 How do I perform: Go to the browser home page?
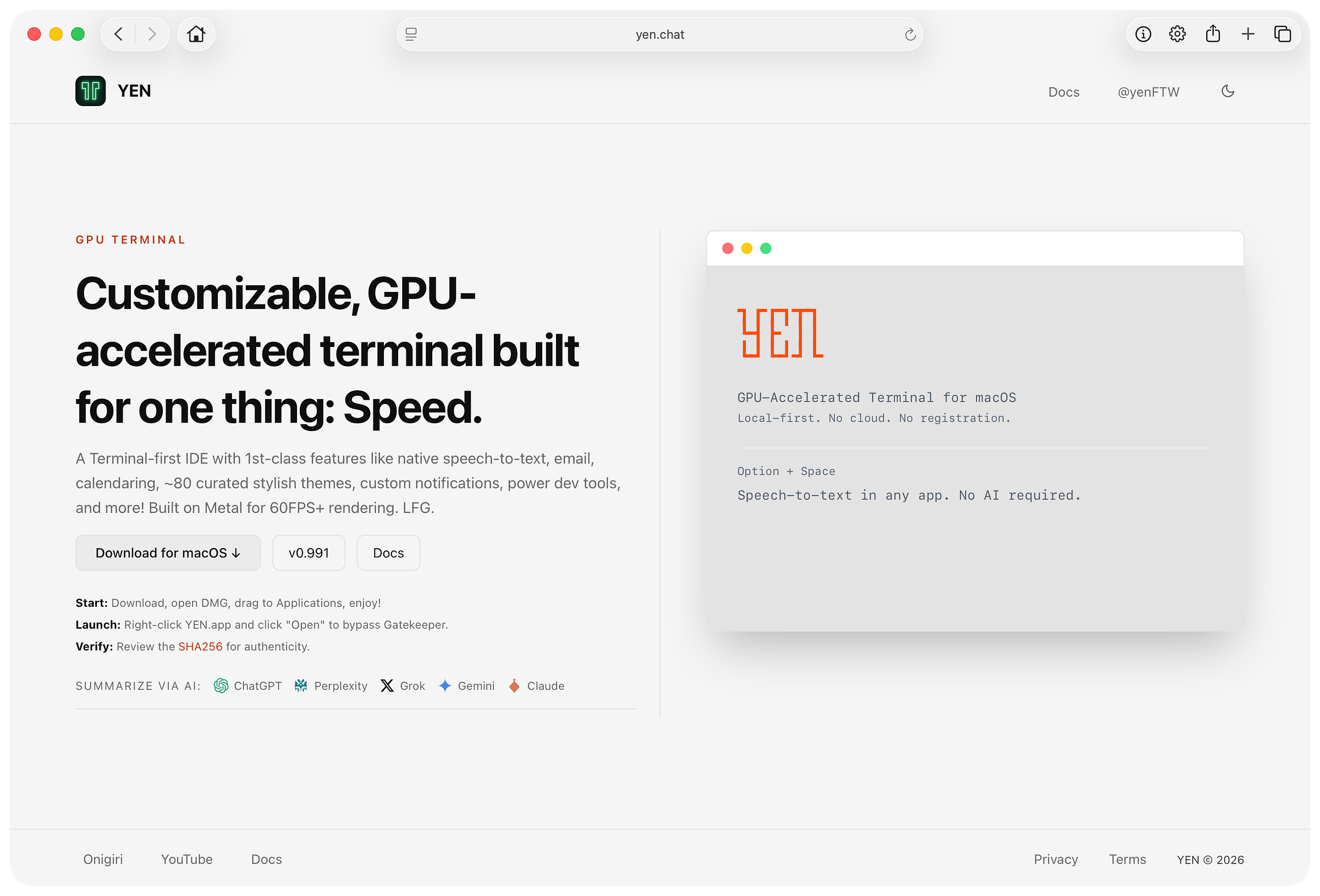click(x=196, y=34)
